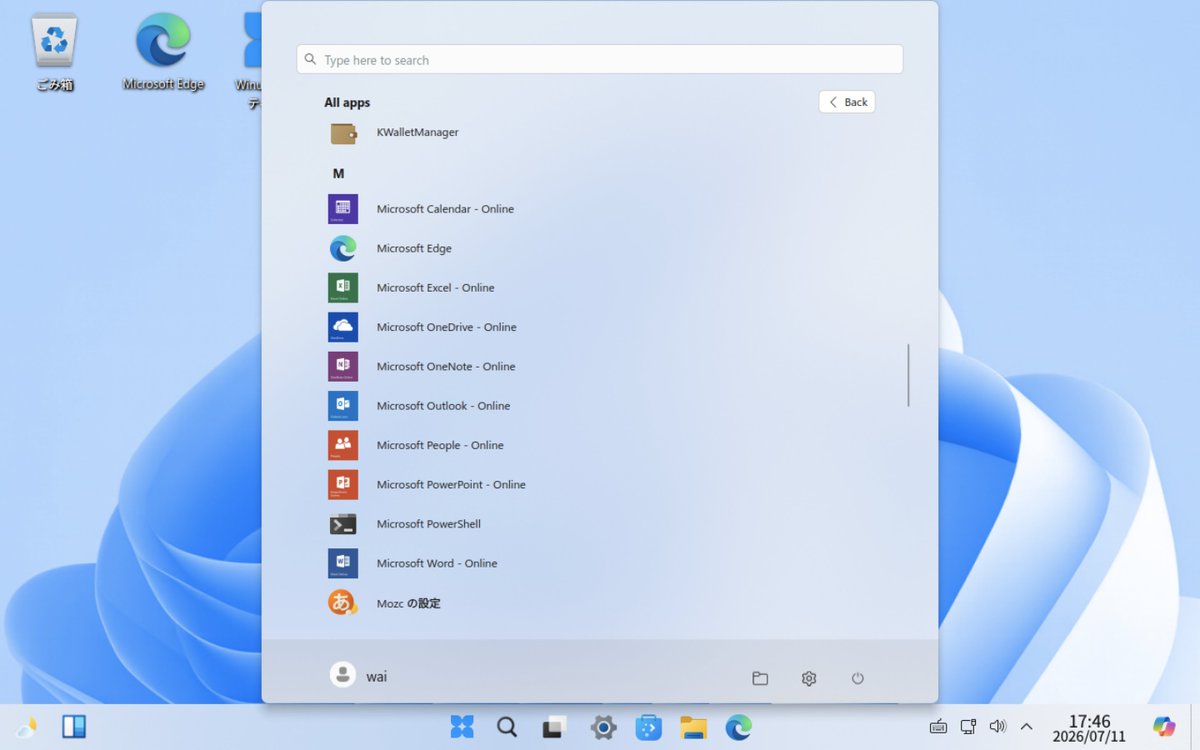This screenshot has width=1200, height=750.
Task: Select the Microsoft Edge desktop shortcut
Action: pos(163,52)
